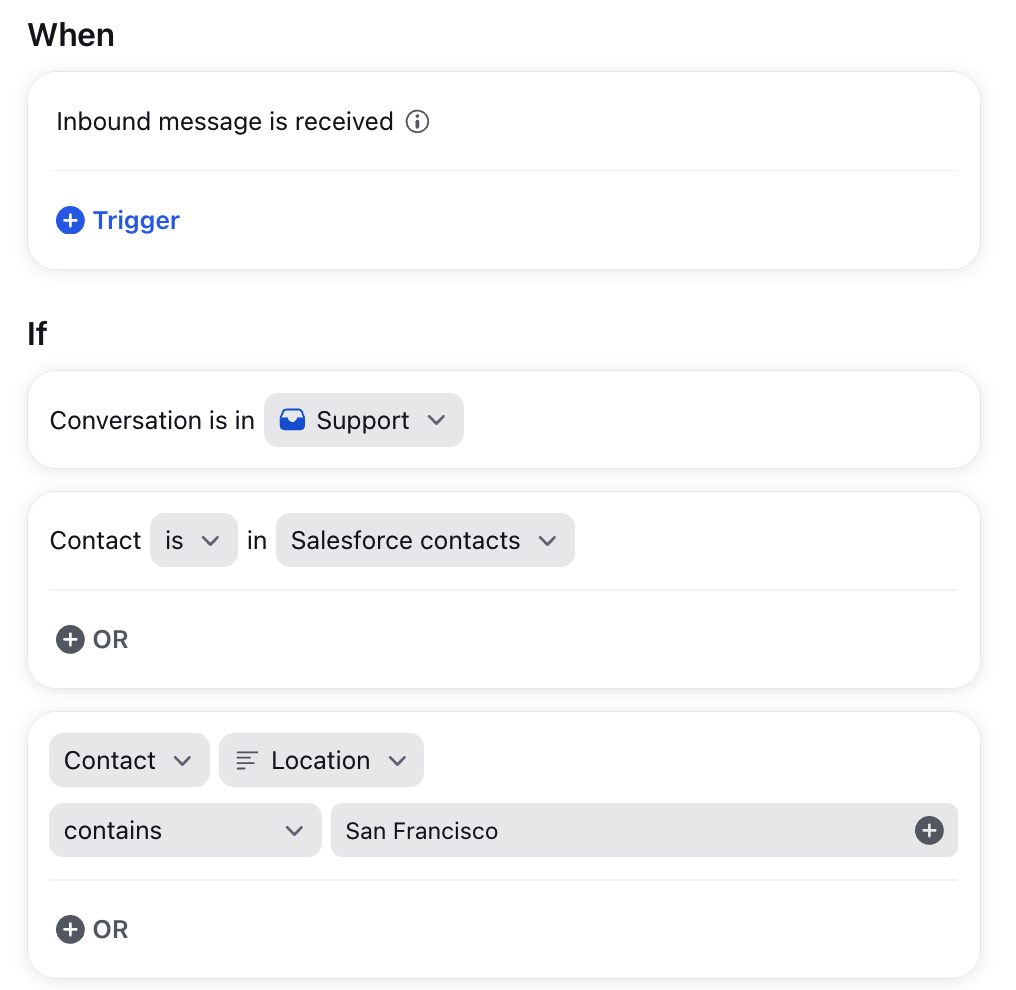This screenshot has width=1016, height=990.
Task: Expand the Location field dropdown
Action: point(321,760)
